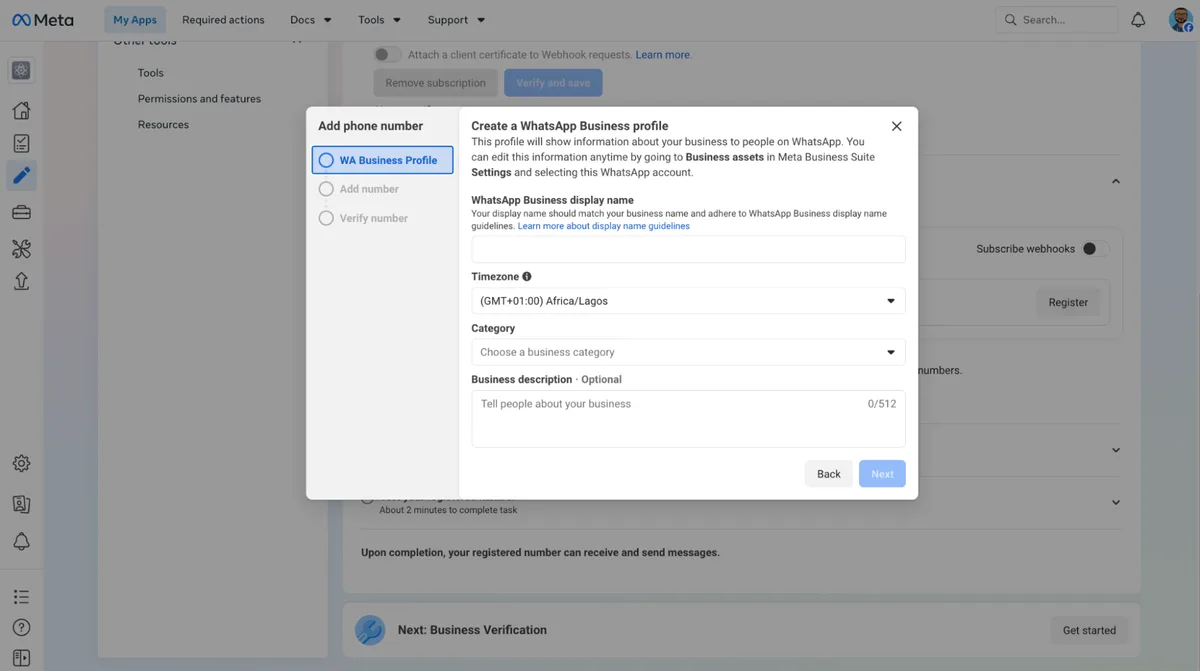
Task: Click Get started for Business Verification
Action: coord(1089,630)
